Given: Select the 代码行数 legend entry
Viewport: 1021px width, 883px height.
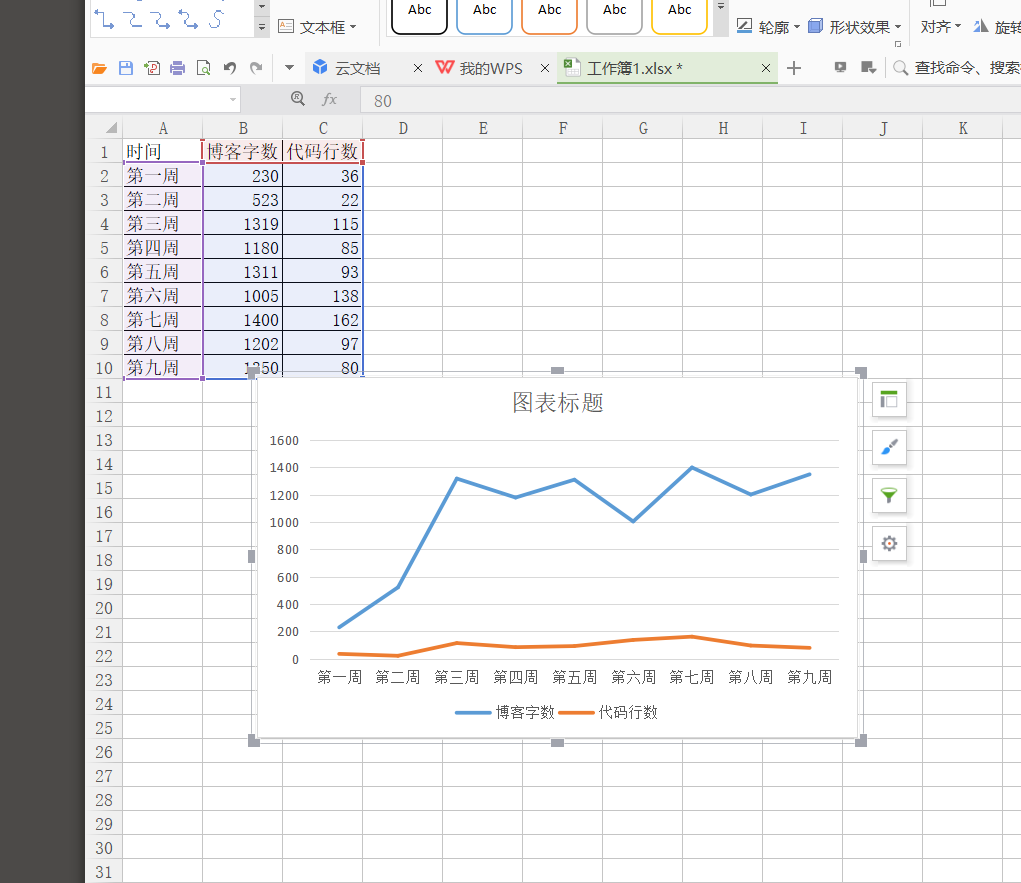Looking at the screenshot, I should click(608, 712).
